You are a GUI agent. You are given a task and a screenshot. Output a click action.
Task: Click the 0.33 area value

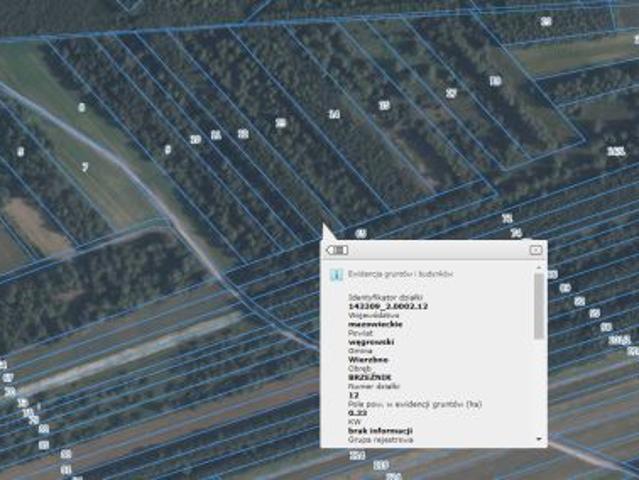click(x=355, y=412)
